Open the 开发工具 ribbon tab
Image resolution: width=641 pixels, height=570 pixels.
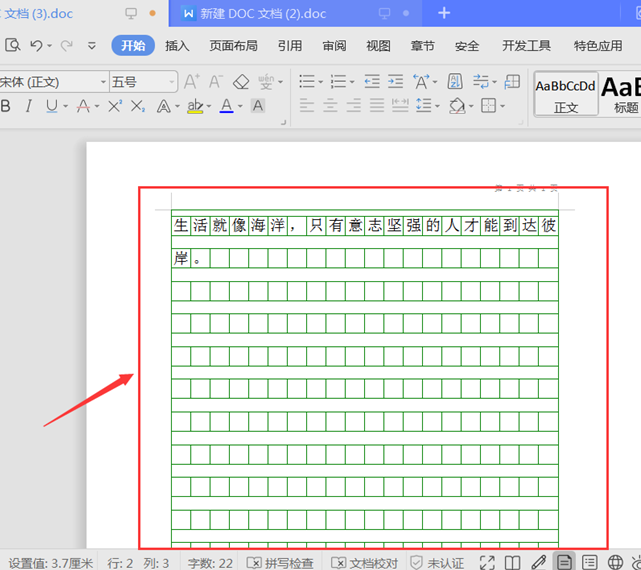526,45
